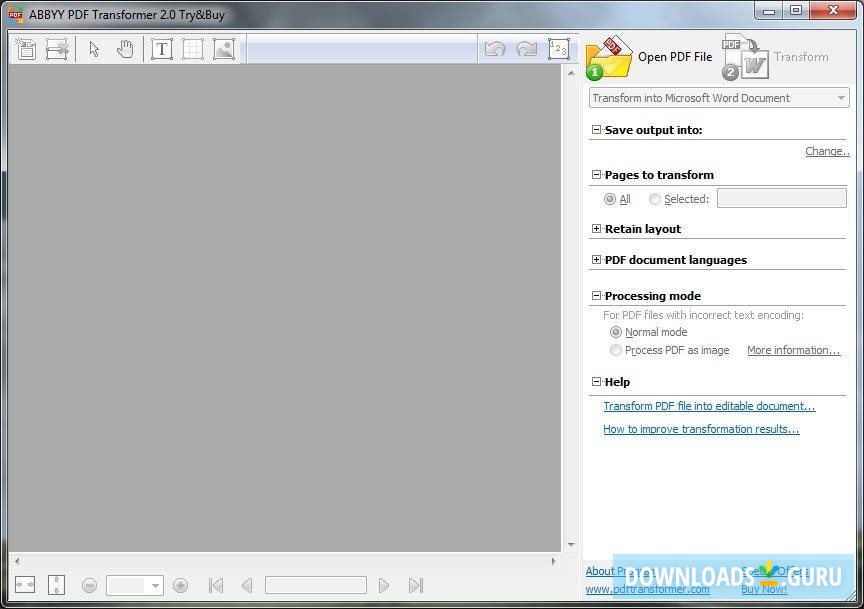Go to the next page
This screenshot has width=864, height=609.
(384, 585)
